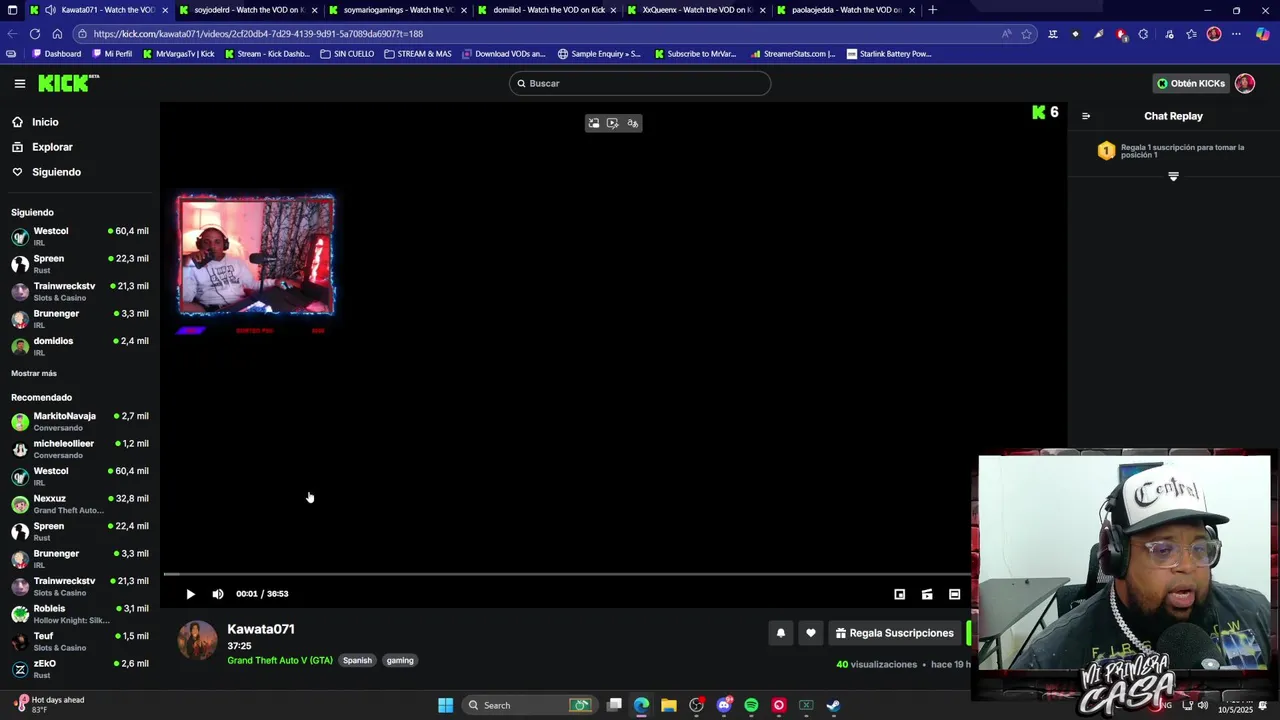The image size is (1280, 720).
Task: Click the KICK logo
Action: pos(68,83)
